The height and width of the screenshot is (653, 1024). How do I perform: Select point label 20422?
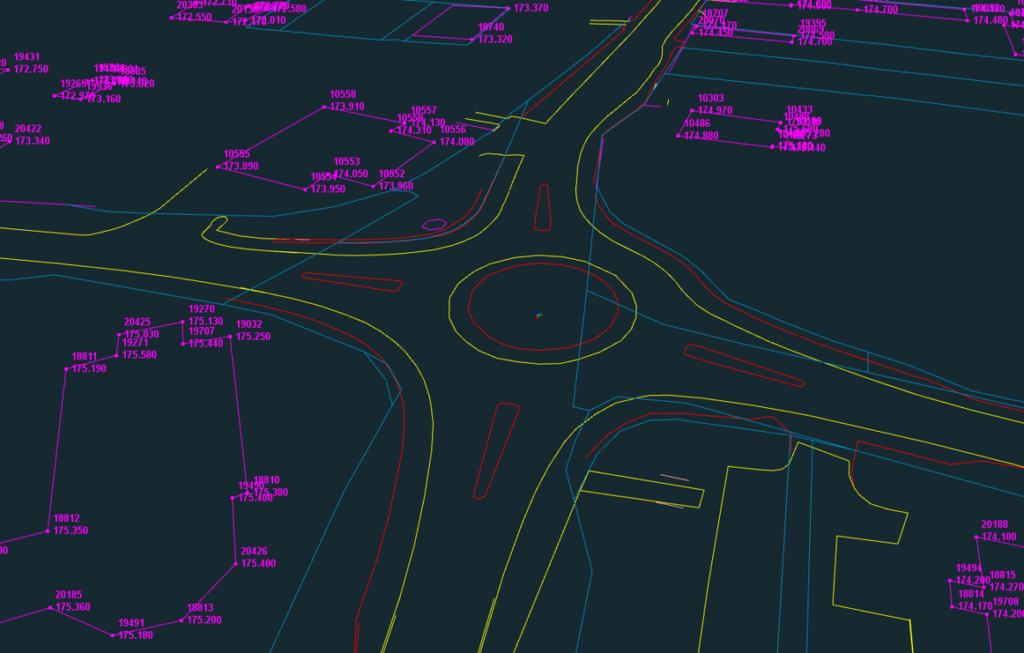[28, 129]
